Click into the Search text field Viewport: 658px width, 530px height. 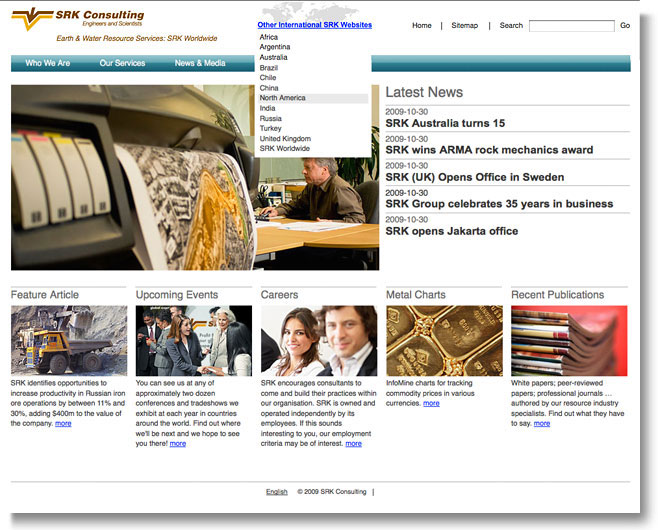point(572,26)
